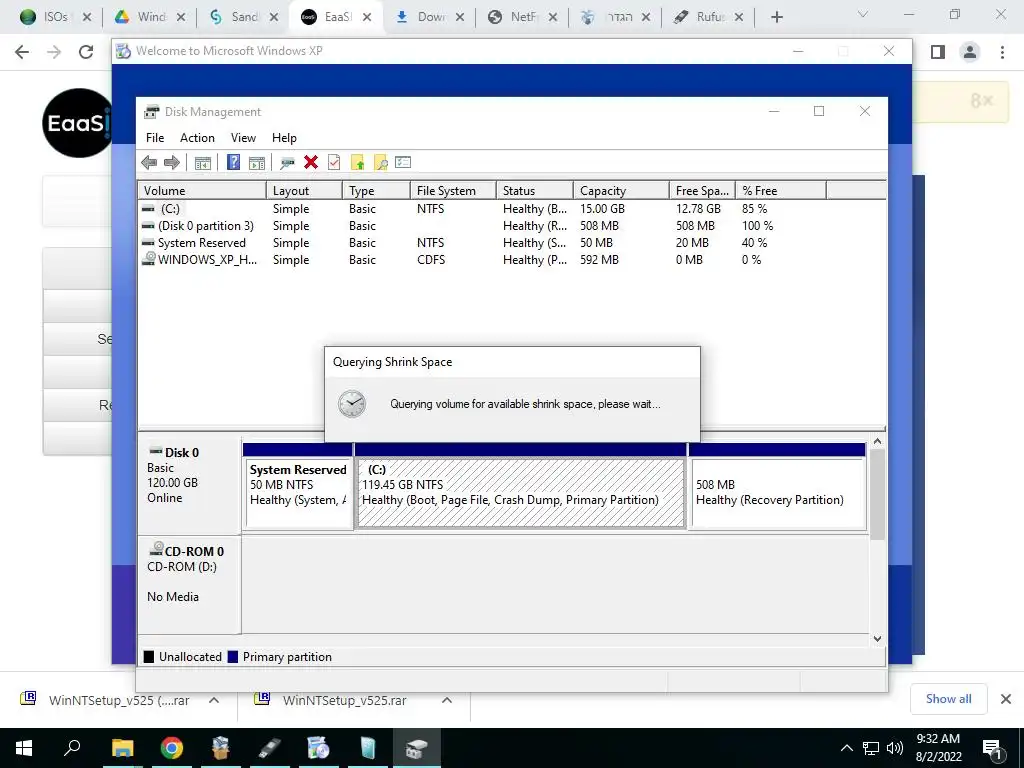Viewport: 1024px width, 768px height.
Task: Click the 12.78 GB free space cell
Action: tap(698, 209)
